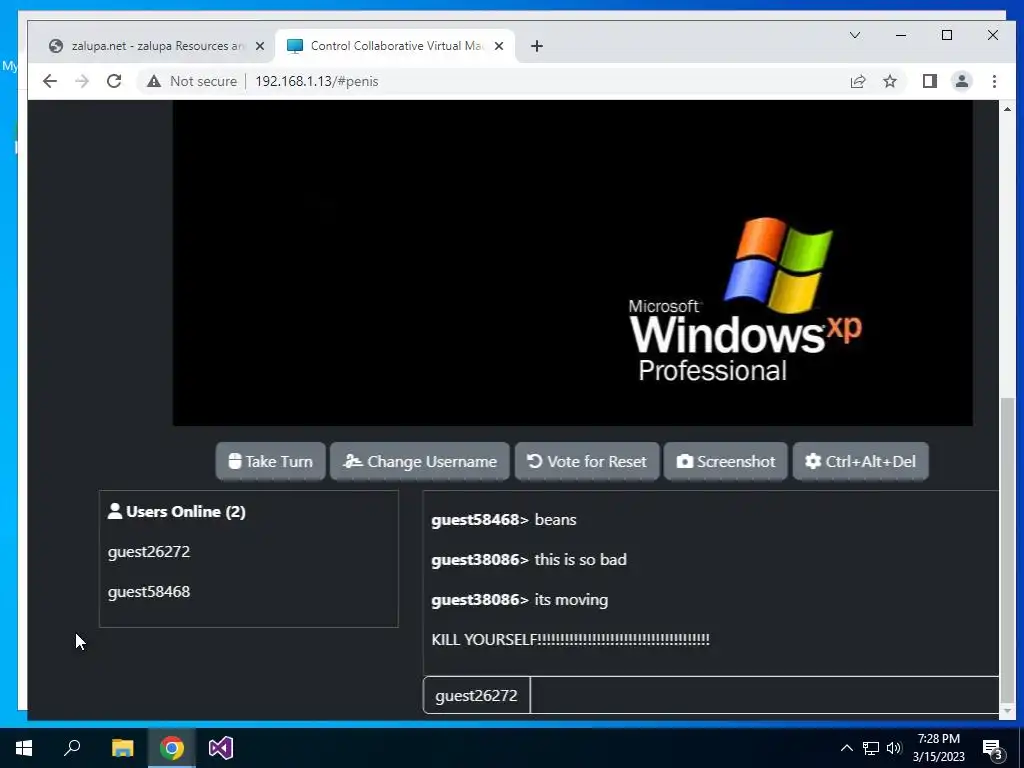The height and width of the screenshot is (768, 1024).
Task: Open the share page icon in address bar
Action: (x=857, y=81)
